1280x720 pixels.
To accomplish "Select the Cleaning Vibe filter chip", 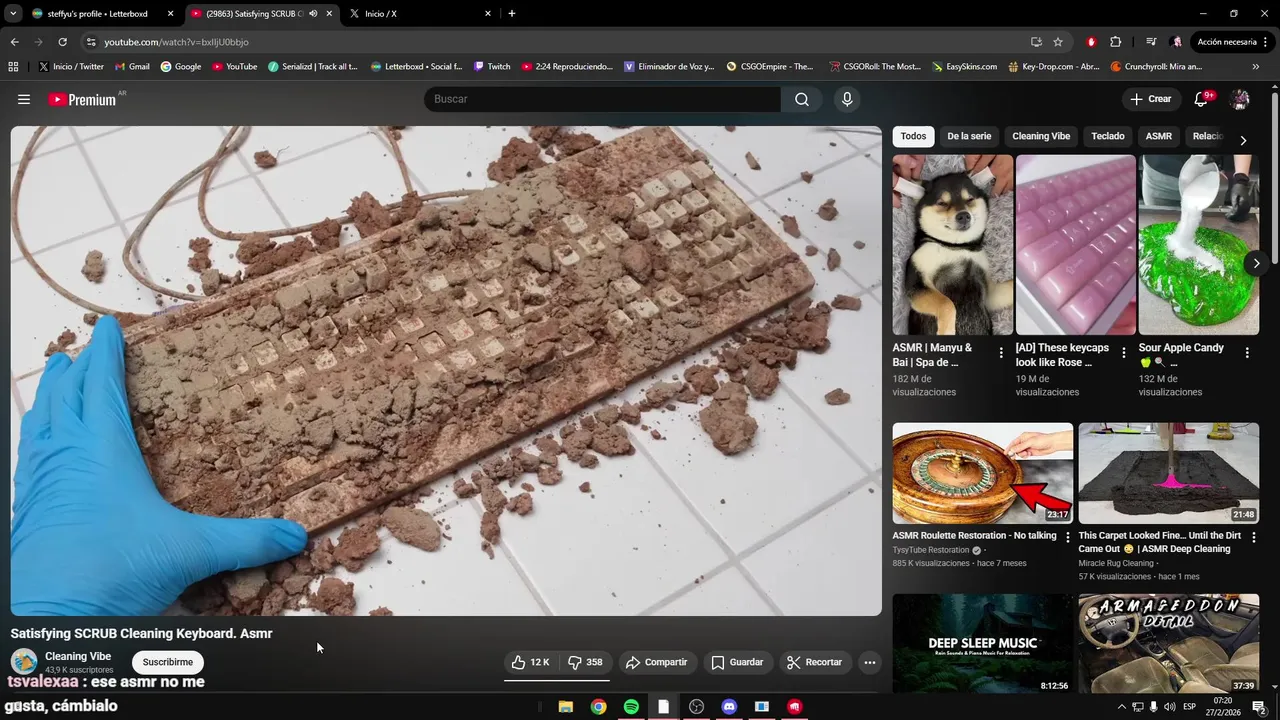I will [1041, 136].
